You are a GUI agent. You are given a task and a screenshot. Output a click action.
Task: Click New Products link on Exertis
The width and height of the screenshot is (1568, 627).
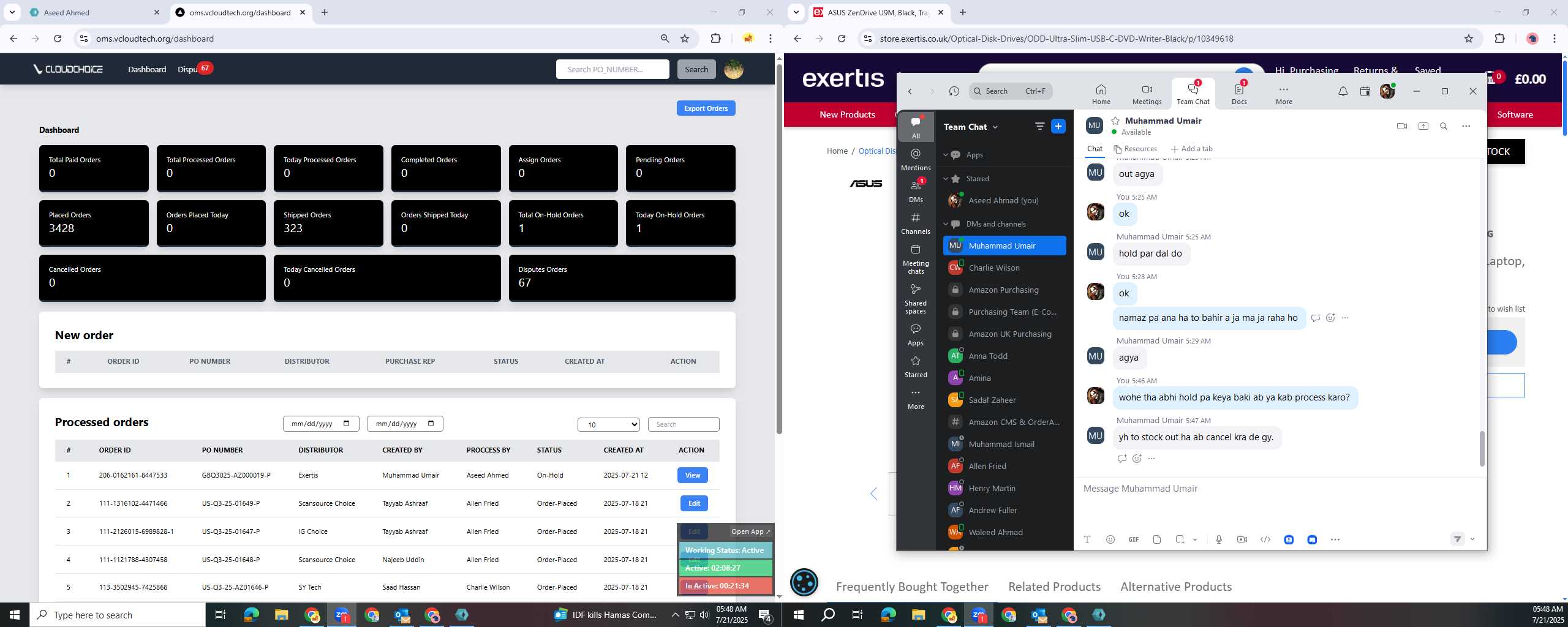pyautogui.click(x=847, y=115)
